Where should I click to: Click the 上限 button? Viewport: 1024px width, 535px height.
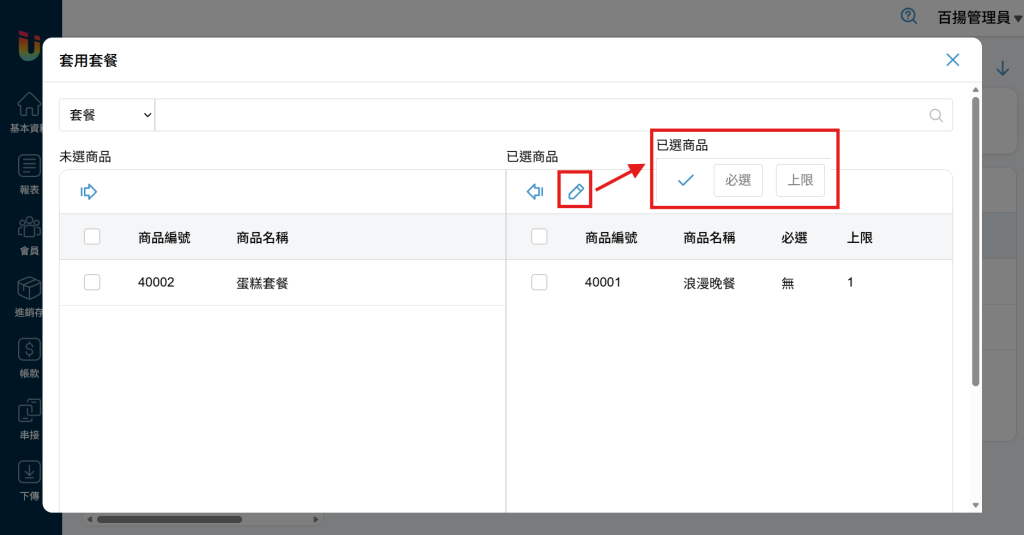click(x=800, y=180)
